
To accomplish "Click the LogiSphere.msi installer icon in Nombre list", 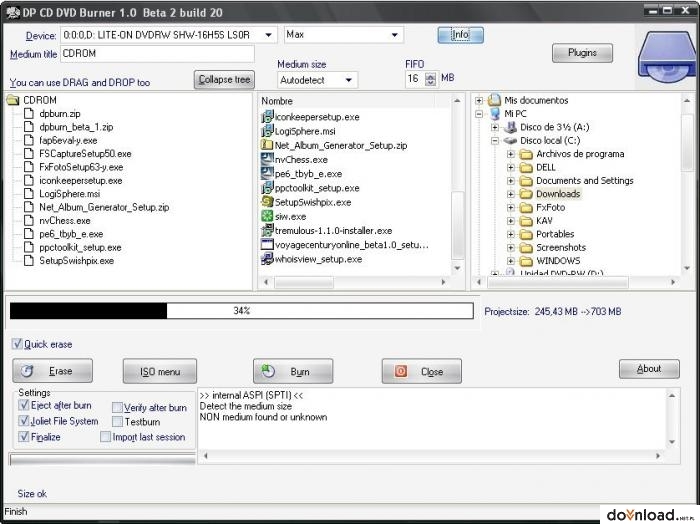I will click(267, 131).
